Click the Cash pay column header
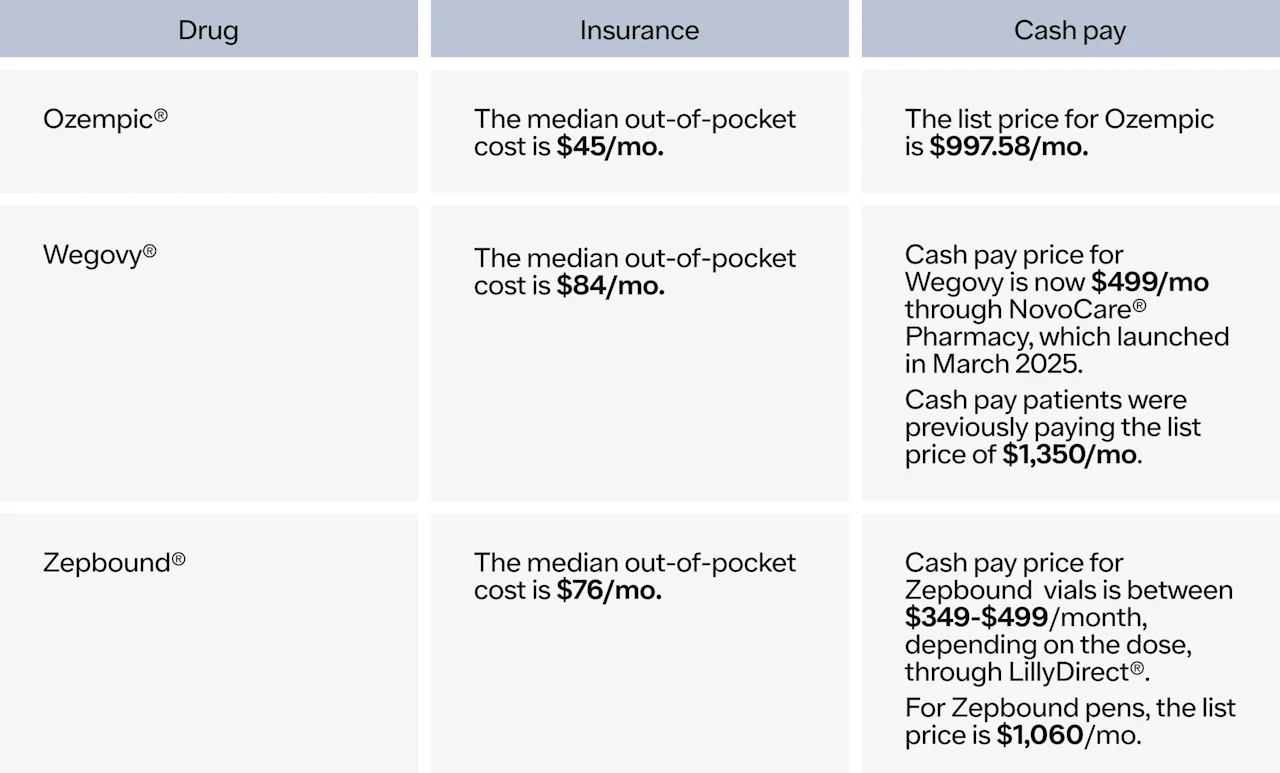 pos(1069,30)
